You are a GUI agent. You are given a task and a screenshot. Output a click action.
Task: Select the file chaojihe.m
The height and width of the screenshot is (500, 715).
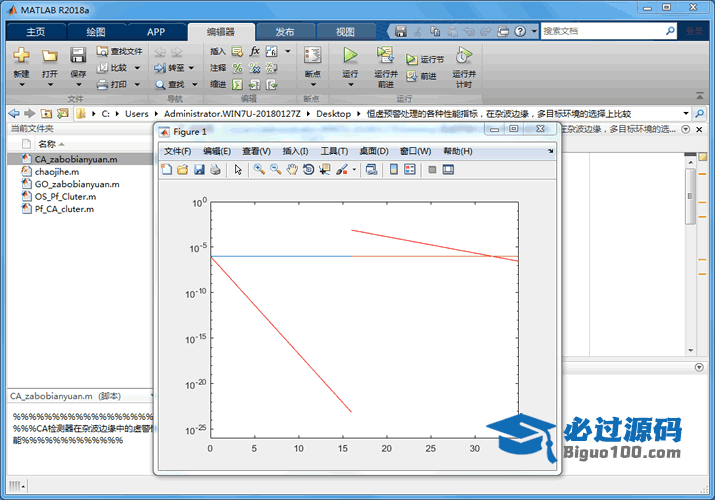pos(57,172)
